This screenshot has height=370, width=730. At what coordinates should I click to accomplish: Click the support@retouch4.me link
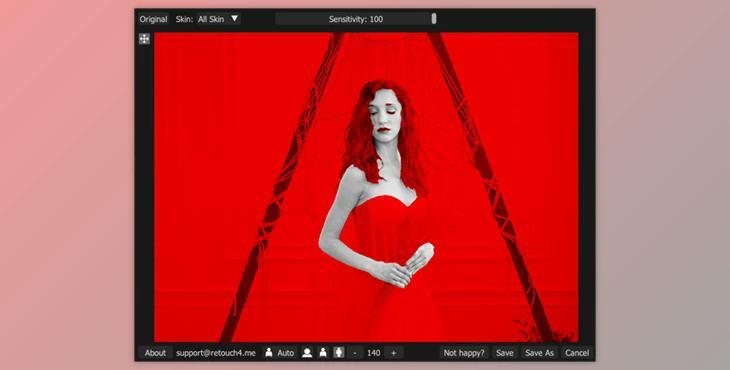pos(216,353)
